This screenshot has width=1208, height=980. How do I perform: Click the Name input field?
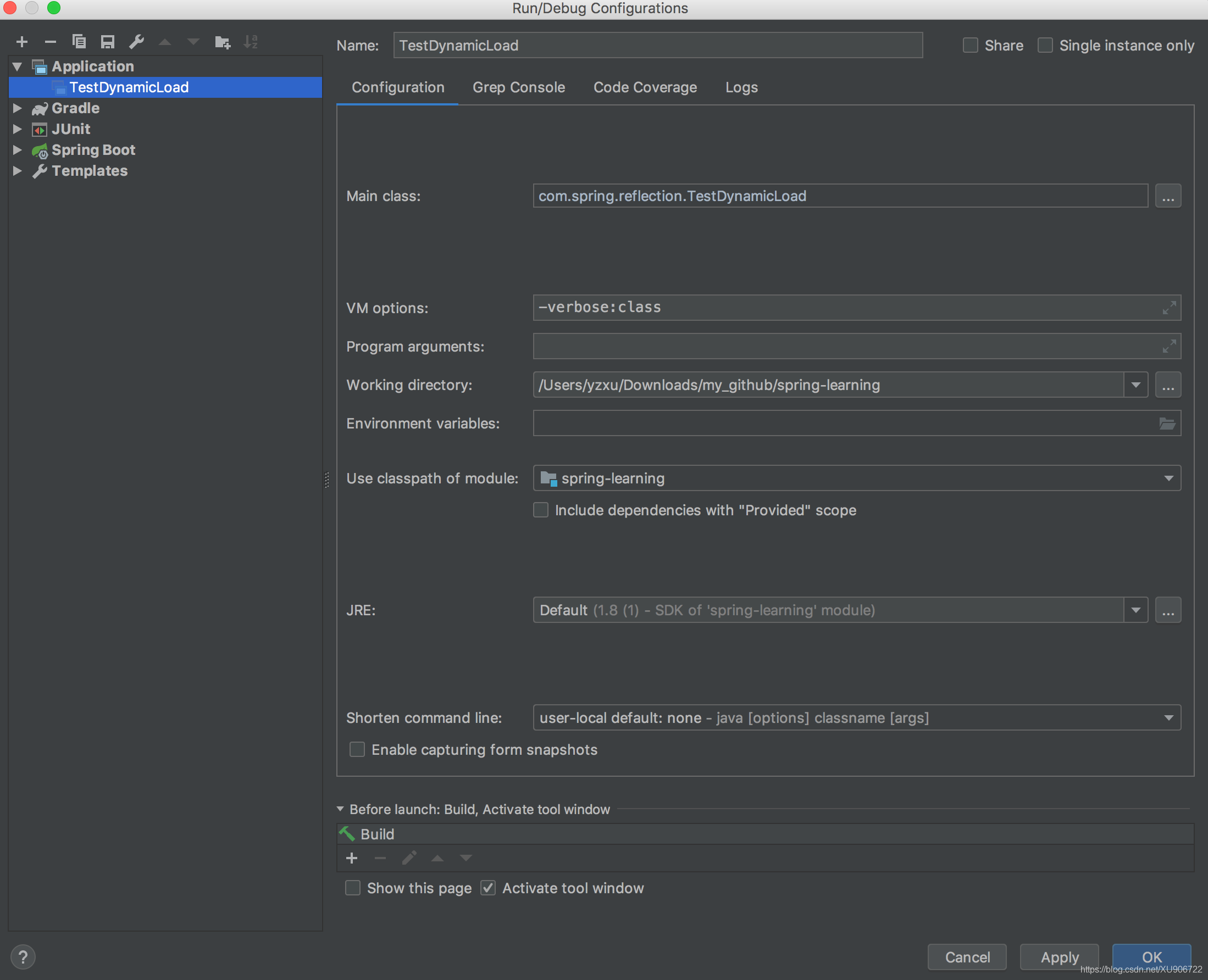click(658, 45)
